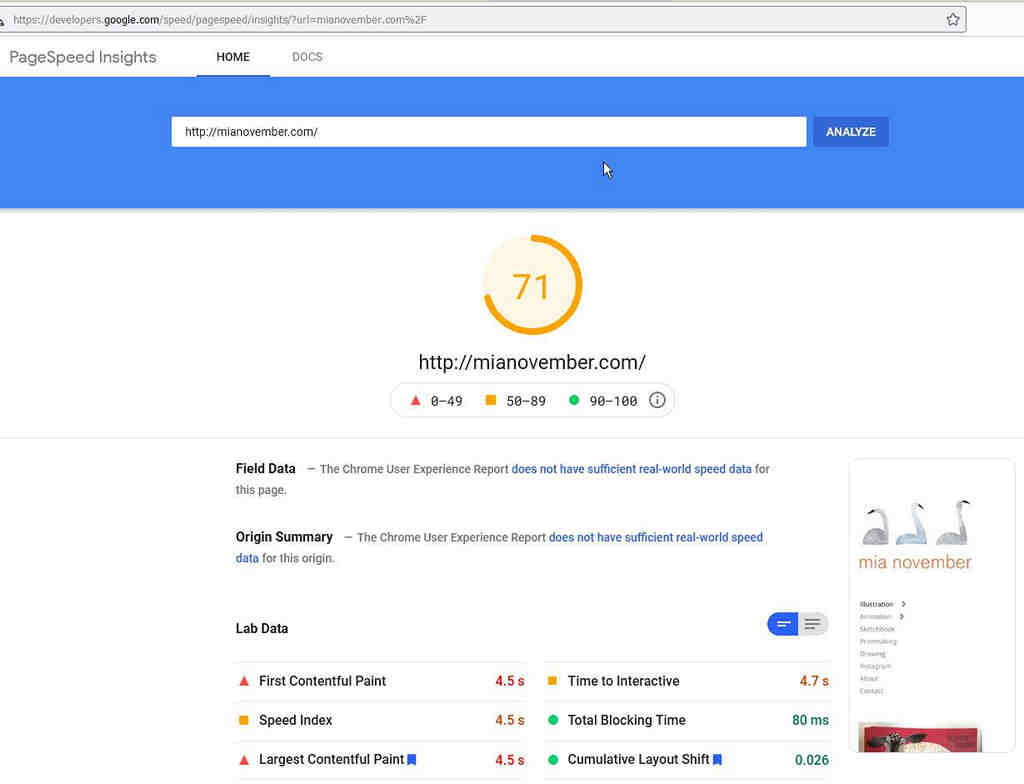Switch Lab Data to expanded description view

pos(813,624)
